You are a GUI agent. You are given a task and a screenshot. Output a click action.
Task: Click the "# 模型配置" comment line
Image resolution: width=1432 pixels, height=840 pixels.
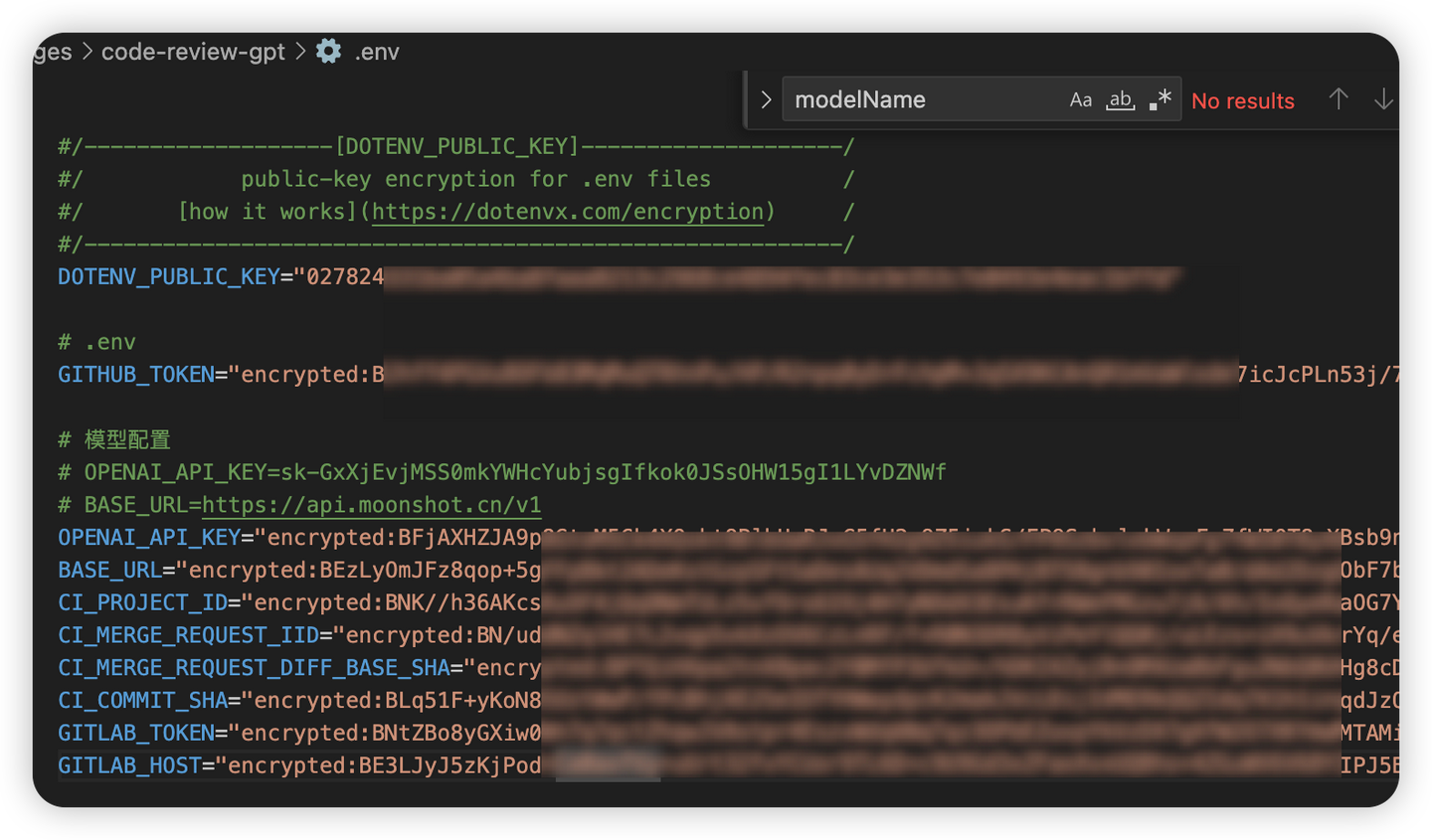pyautogui.click(x=114, y=439)
